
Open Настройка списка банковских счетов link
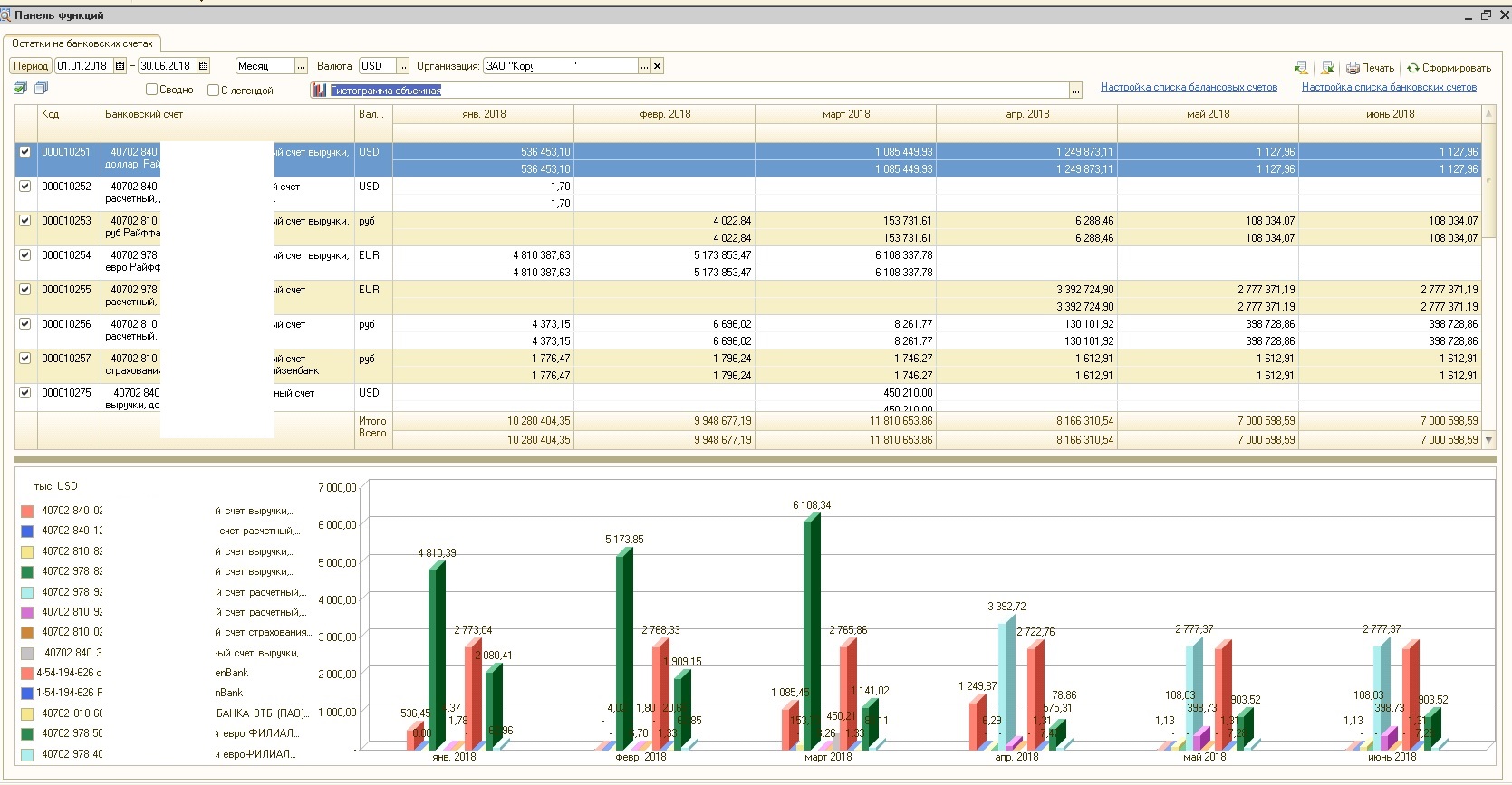pyautogui.click(x=1389, y=87)
